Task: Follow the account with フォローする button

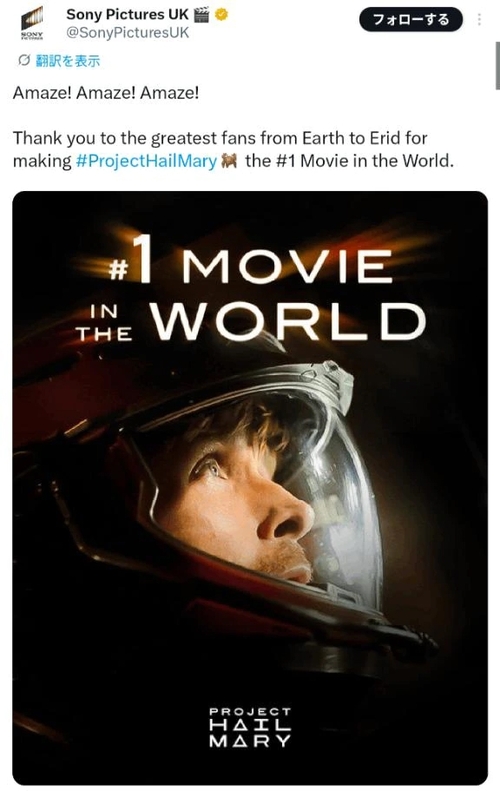Action: pos(411,20)
